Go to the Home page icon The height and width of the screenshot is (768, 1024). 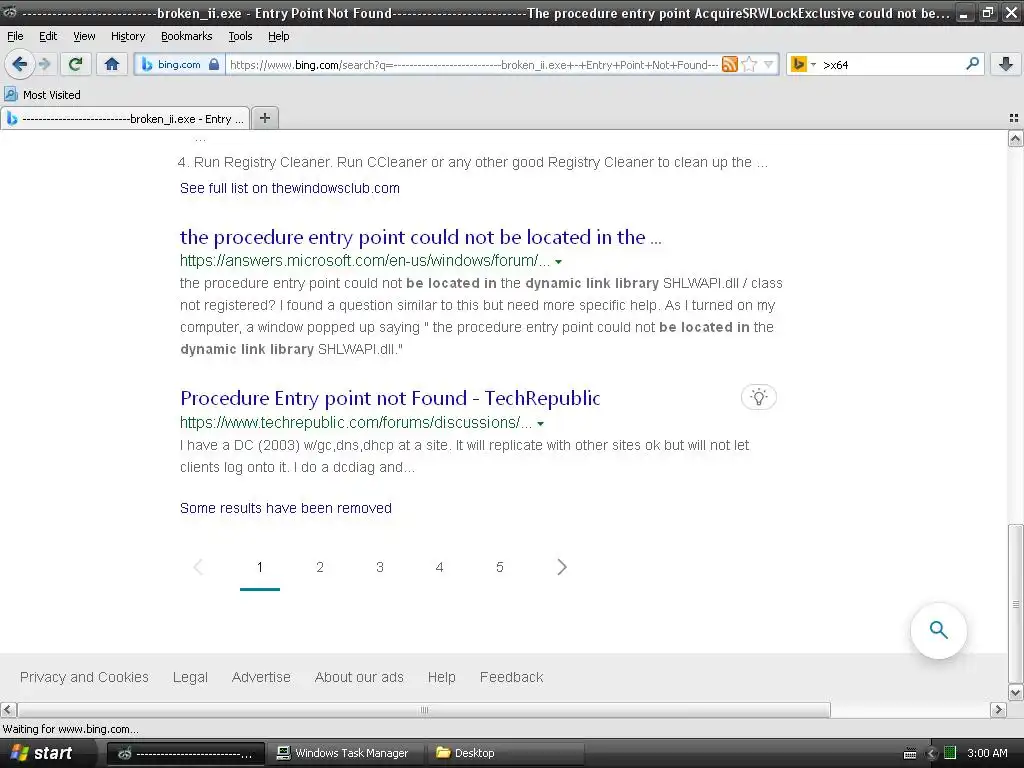coord(112,64)
